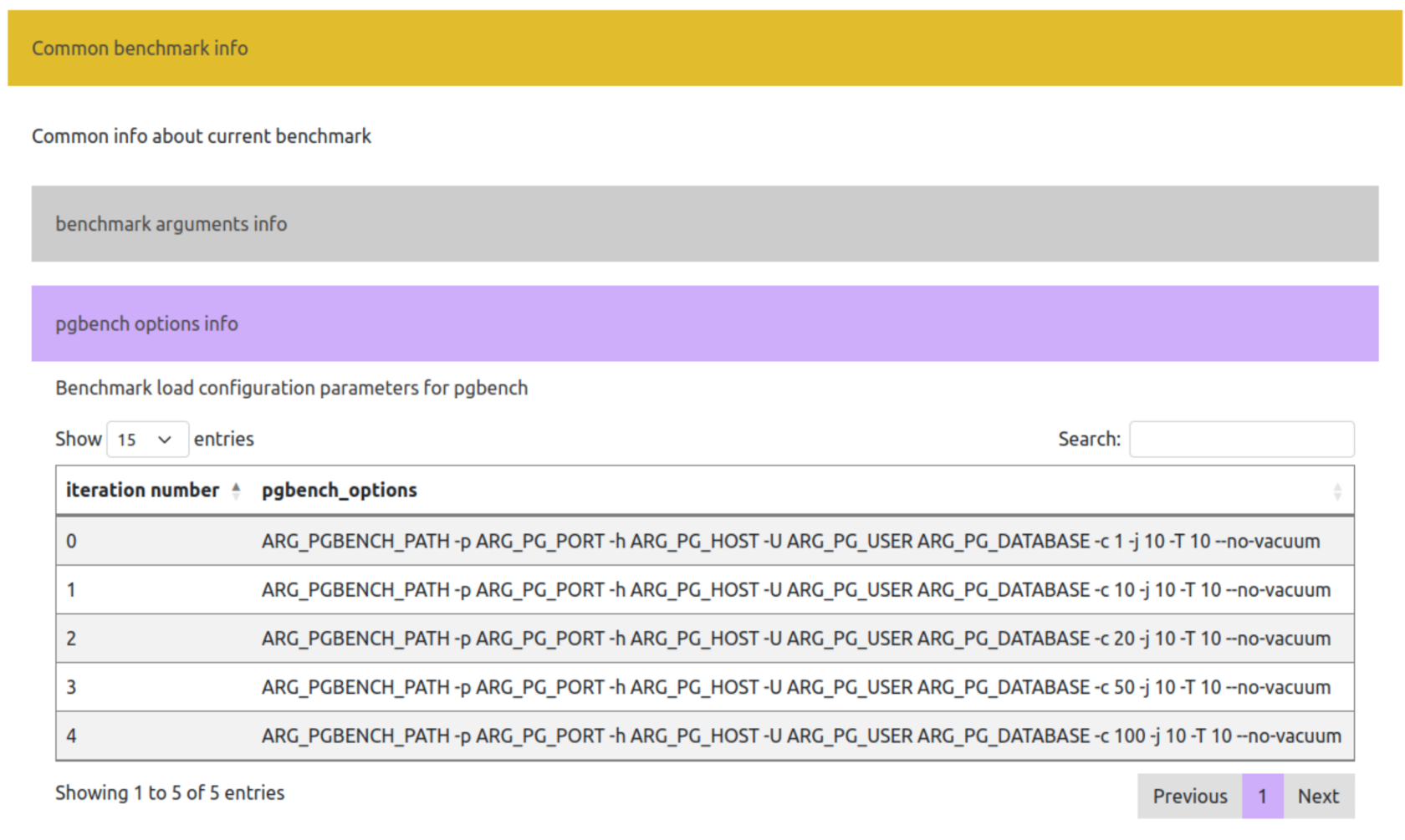Click the iteration number header label

pyautogui.click(x=142, y=491)
